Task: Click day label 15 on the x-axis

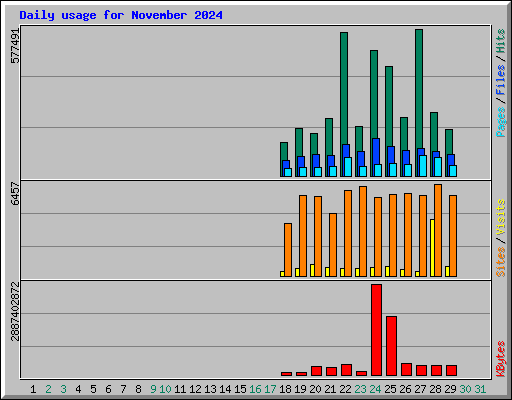Action: (240, 389)
